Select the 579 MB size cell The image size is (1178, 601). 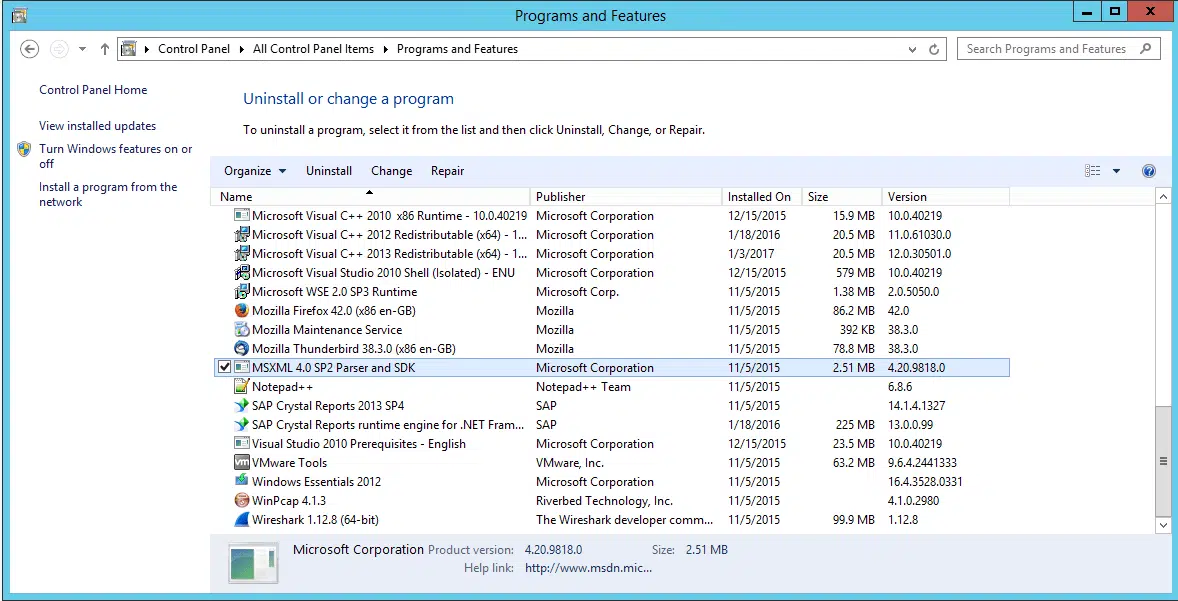coord(855,273)
